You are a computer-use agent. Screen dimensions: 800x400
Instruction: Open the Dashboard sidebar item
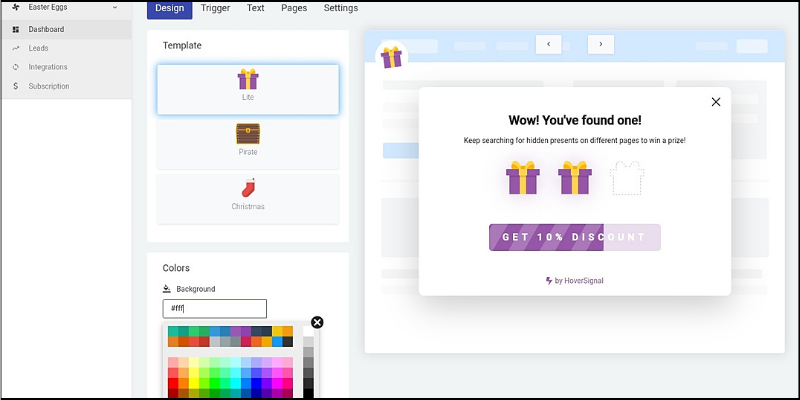(x=66, y=29)
